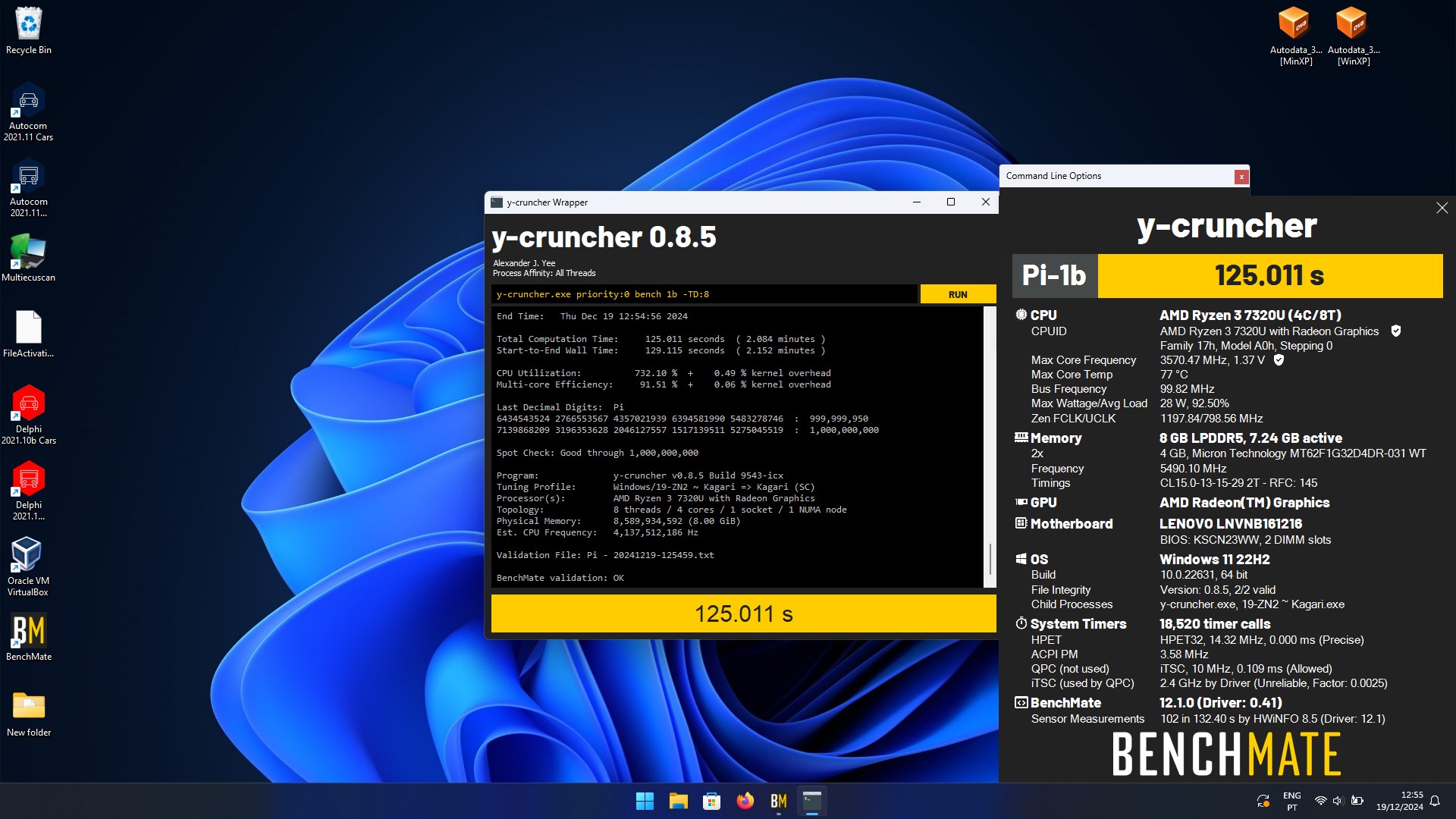Click the Command Line Options title bar

[x=1118, y=176]
